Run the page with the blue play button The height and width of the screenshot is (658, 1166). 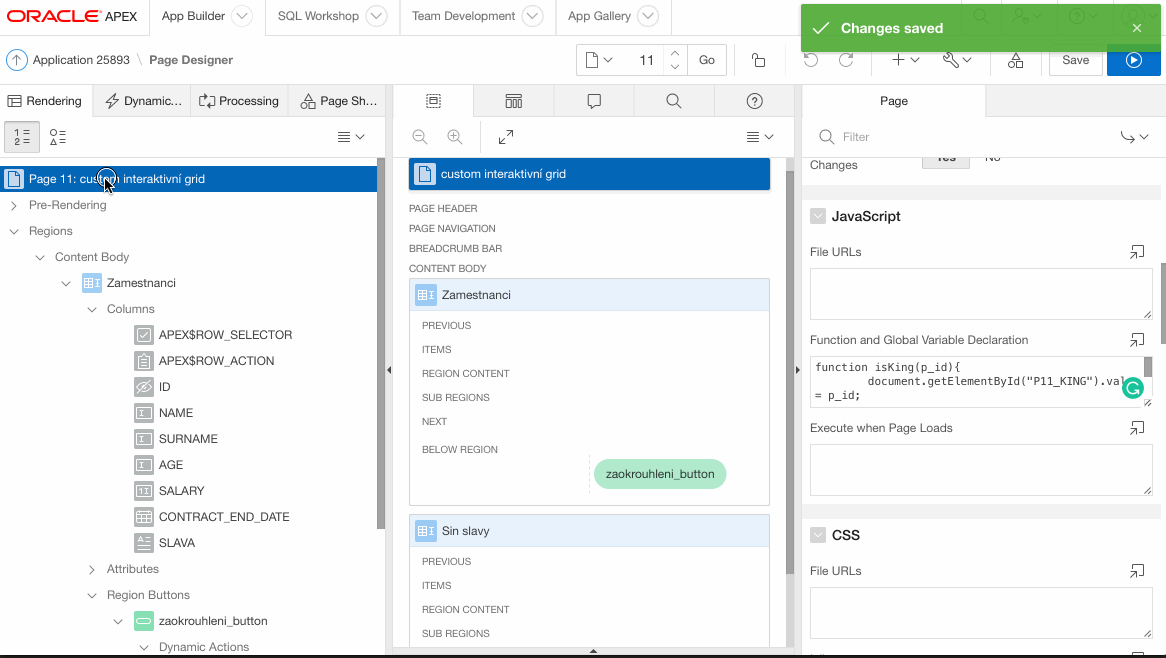[1133, 60]
